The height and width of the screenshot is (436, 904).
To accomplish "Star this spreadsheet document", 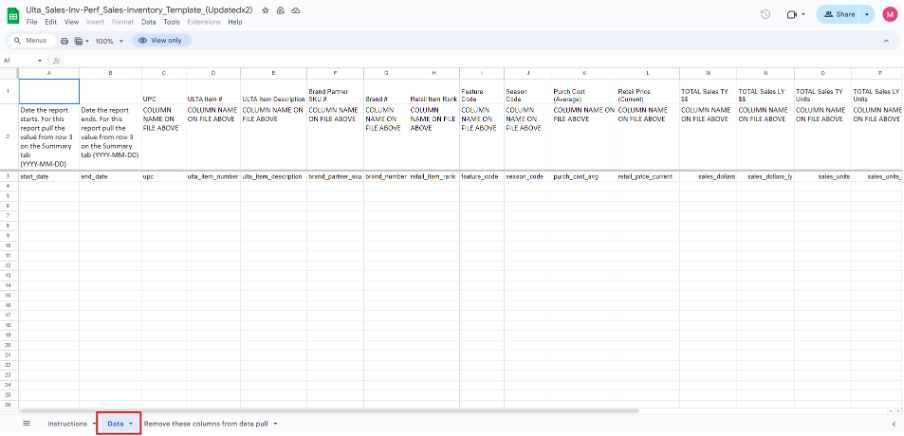I will [x=265, y=9].
